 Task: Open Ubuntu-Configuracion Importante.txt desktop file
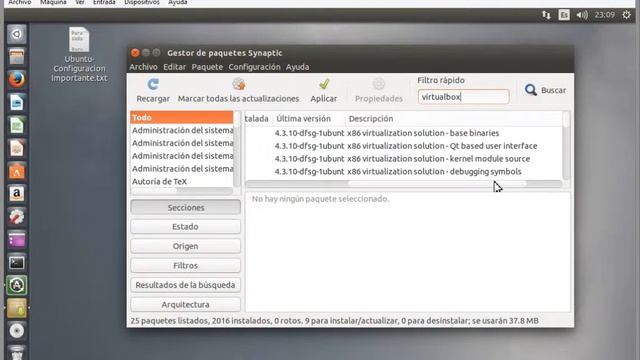coord(79,55)
